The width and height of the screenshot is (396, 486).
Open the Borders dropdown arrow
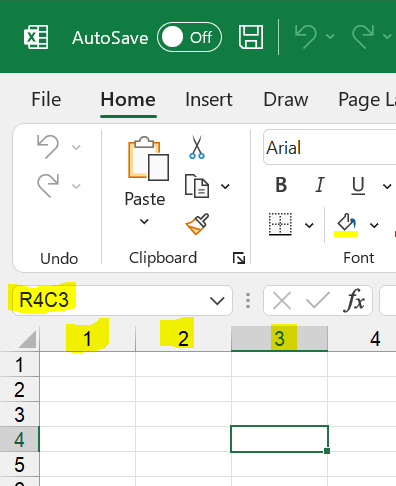coord(309,226)
